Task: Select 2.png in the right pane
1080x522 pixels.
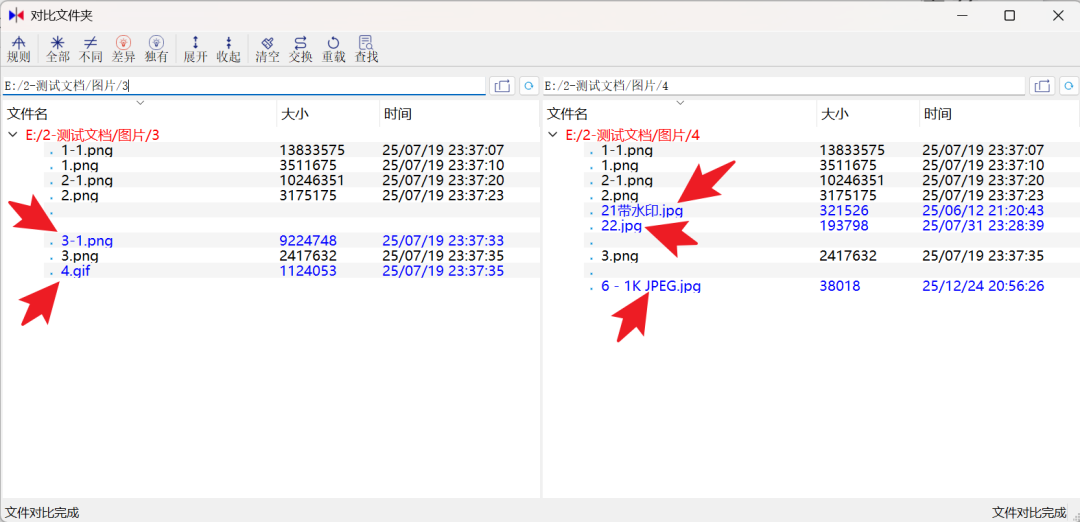Action: coord(620,196)
